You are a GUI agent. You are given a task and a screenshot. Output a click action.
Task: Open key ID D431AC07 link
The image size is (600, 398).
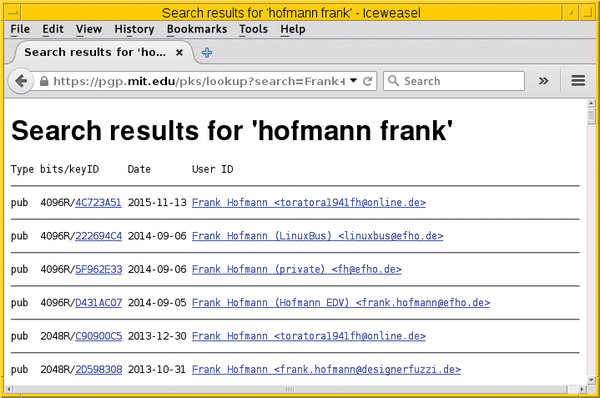click(98, 303)
